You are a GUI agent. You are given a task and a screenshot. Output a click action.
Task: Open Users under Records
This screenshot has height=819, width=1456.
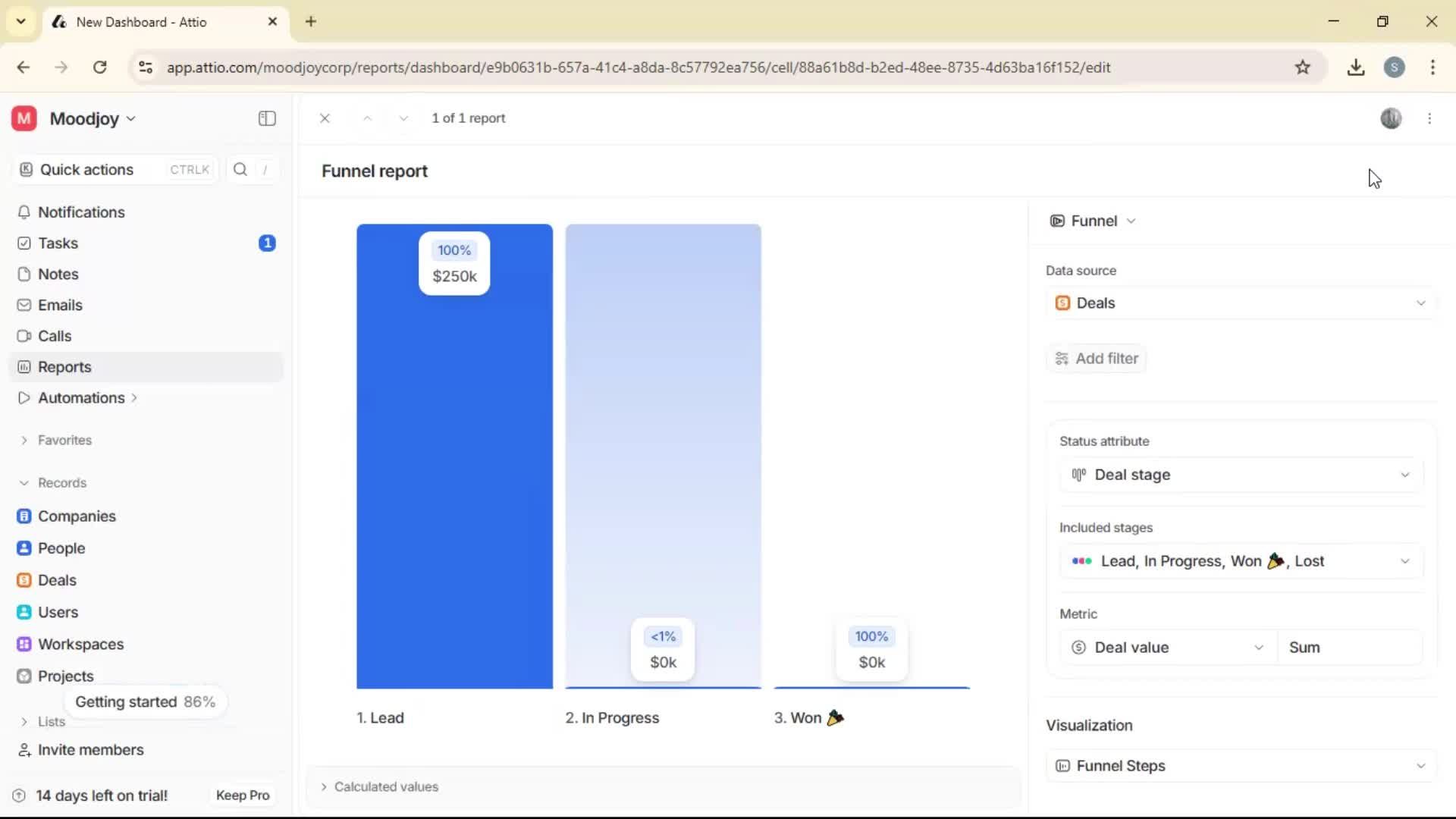pyautogui.click(x=57, y=612)
